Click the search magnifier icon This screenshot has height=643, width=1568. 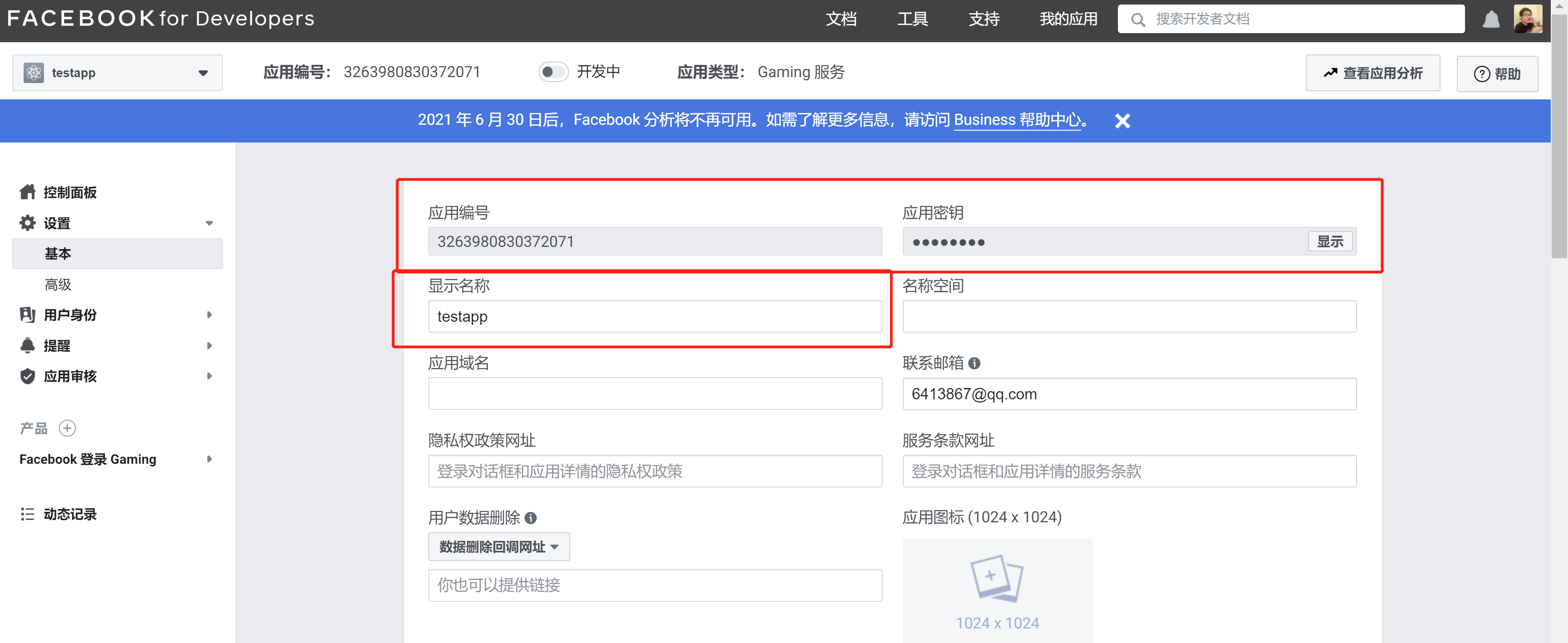1137,20
